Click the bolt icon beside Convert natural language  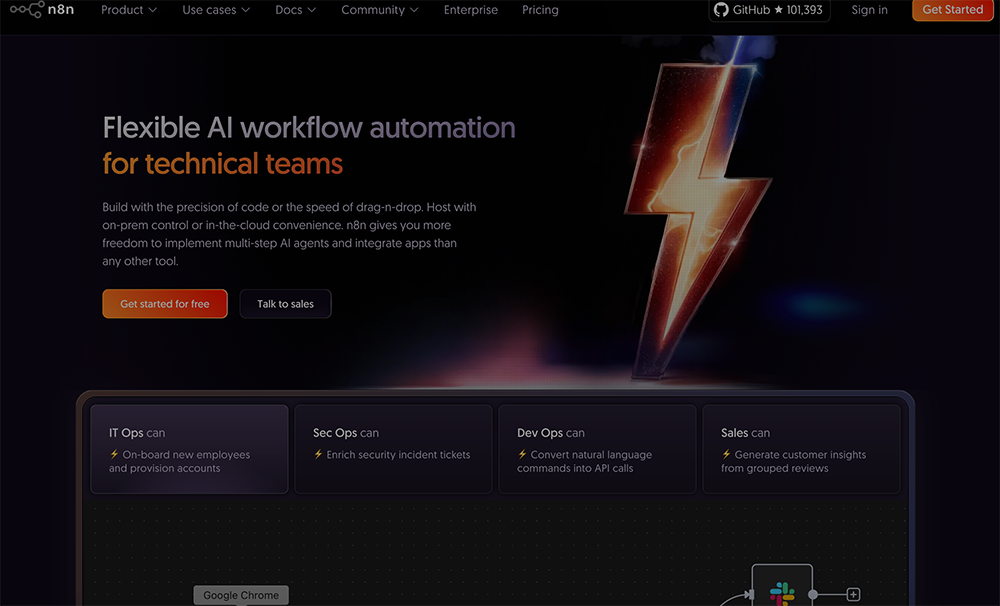click(522, 454)
